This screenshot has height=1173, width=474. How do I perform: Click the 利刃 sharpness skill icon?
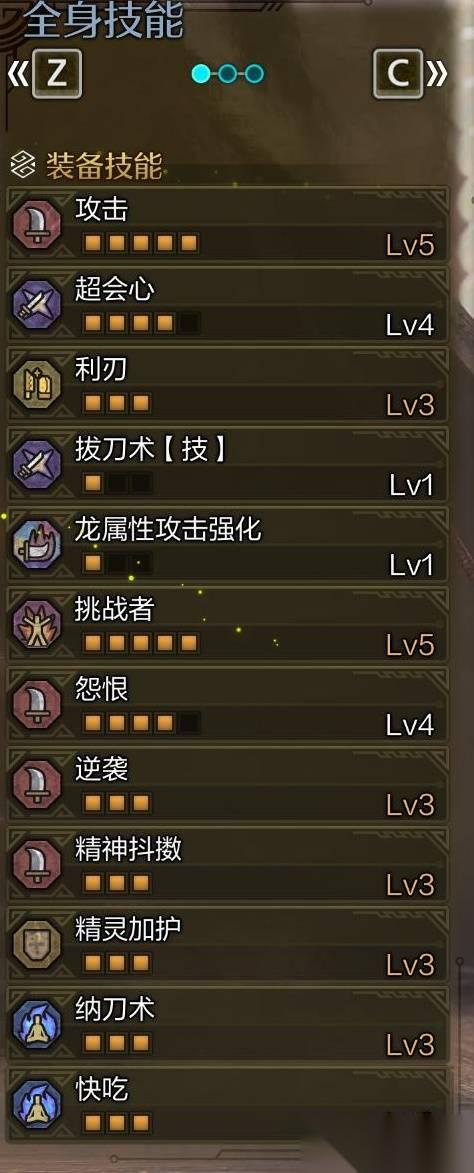(x=37, y=385)
